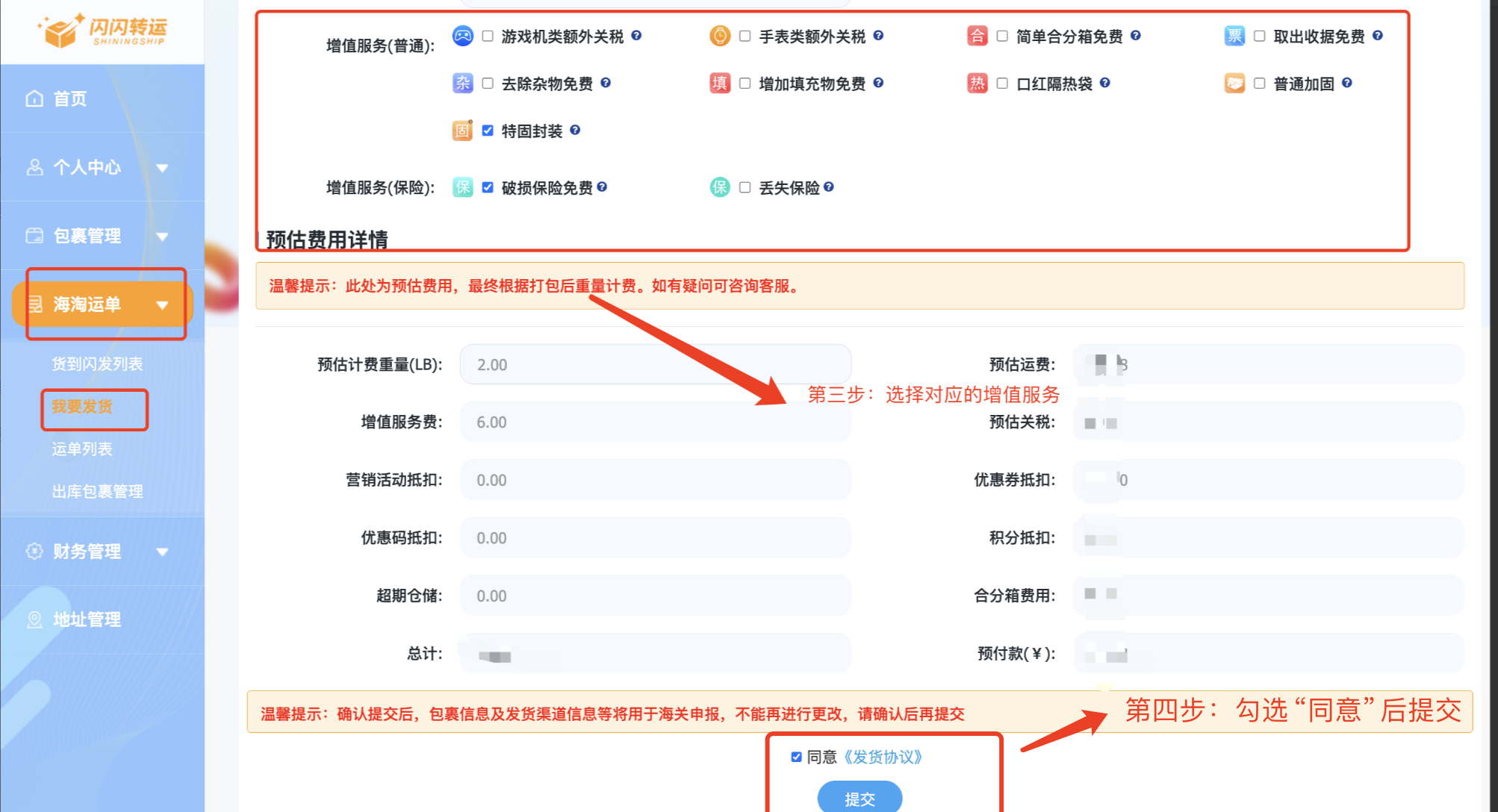Click the 丢失保险 green 保 icon
Image resolution: width=1498 pixels, height=812 pixels.
[x=719, y=187]
